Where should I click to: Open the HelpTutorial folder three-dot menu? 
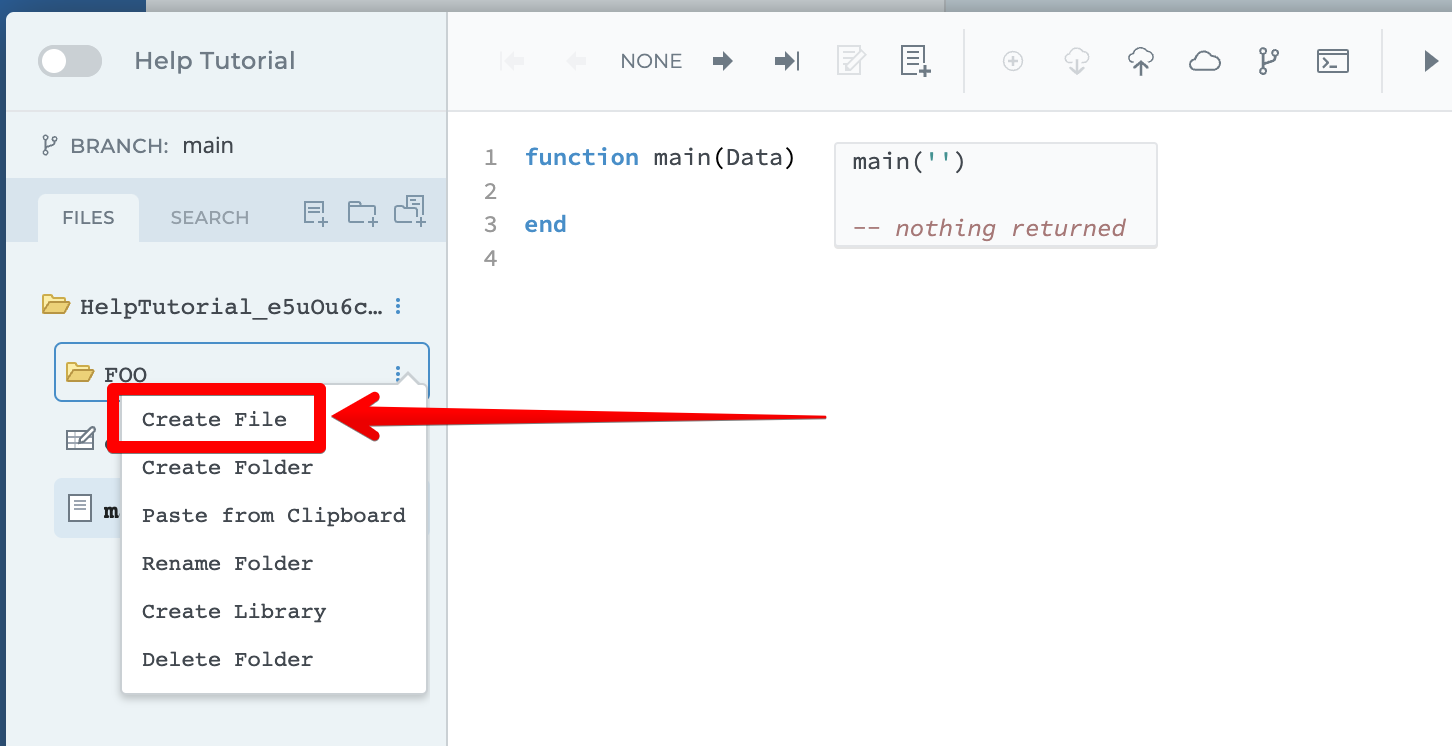tap(399, 306)
